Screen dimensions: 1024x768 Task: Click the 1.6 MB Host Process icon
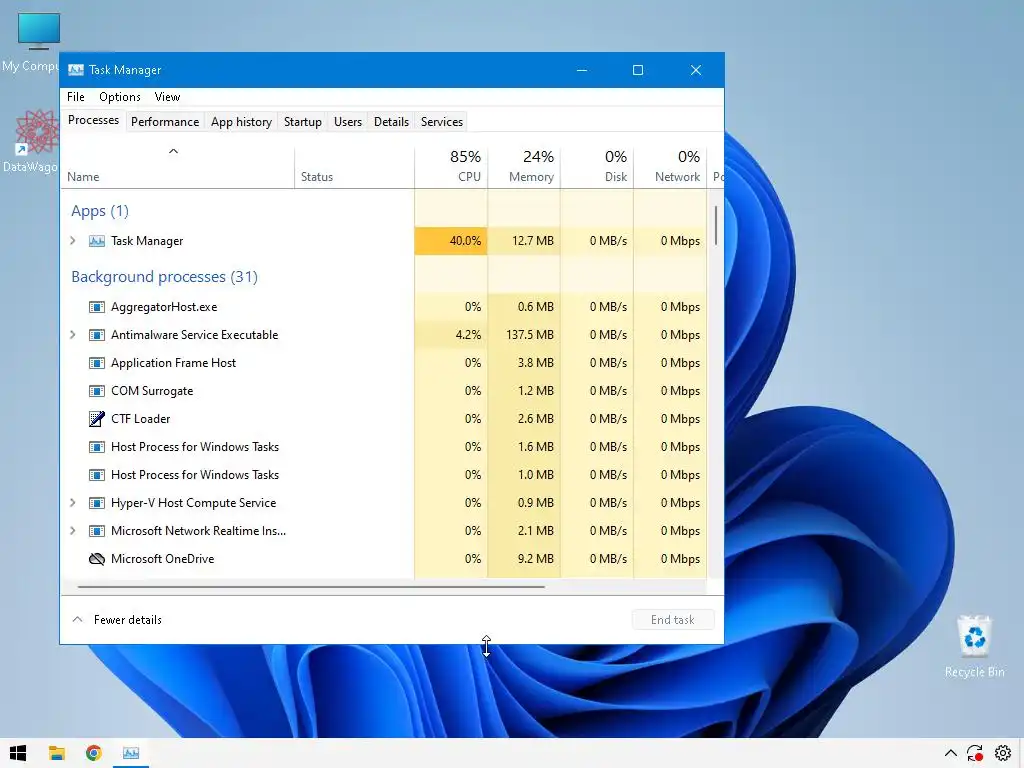click(97, 447)
